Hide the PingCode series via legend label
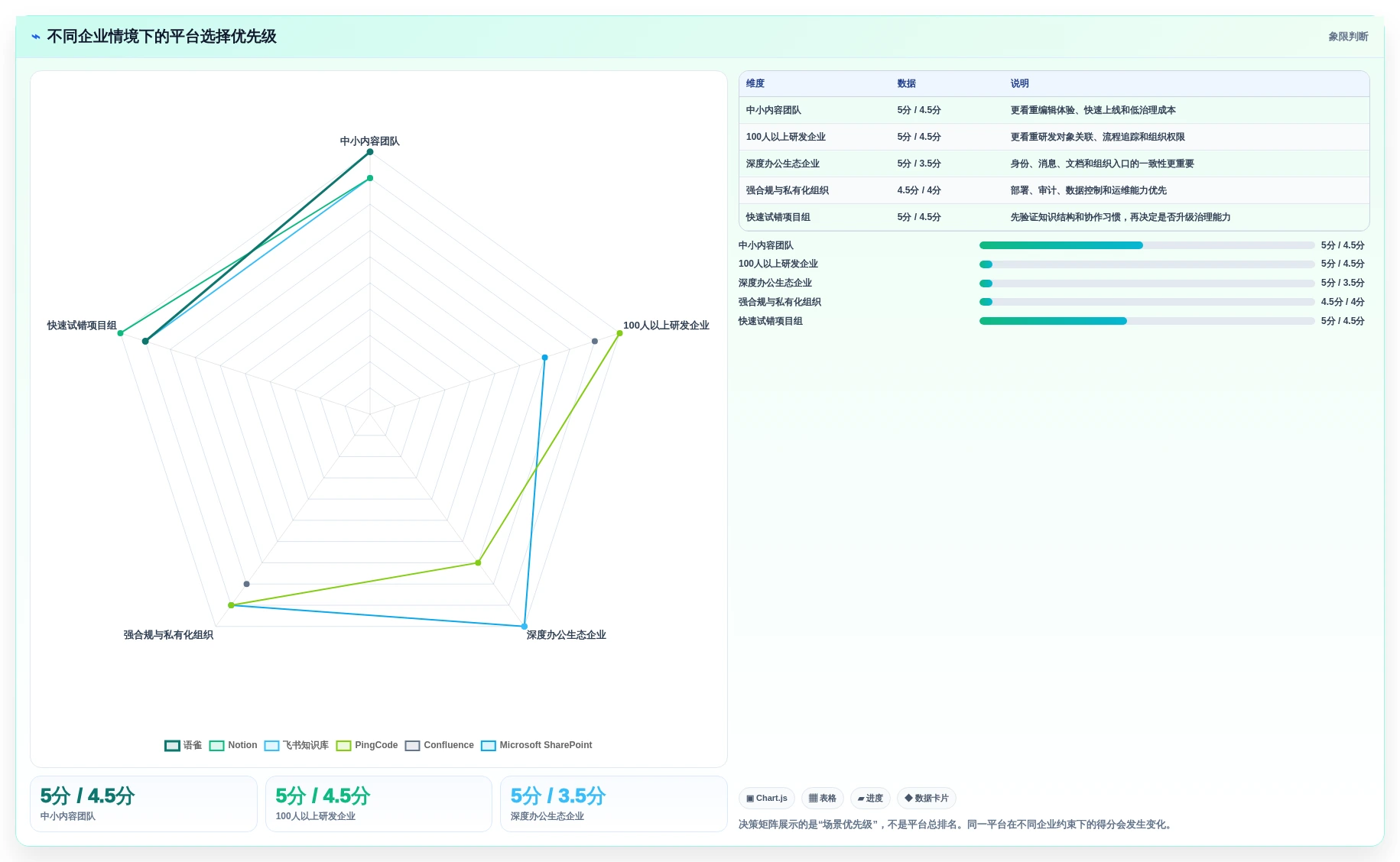 pyautogui.click(x=376, y=745)
